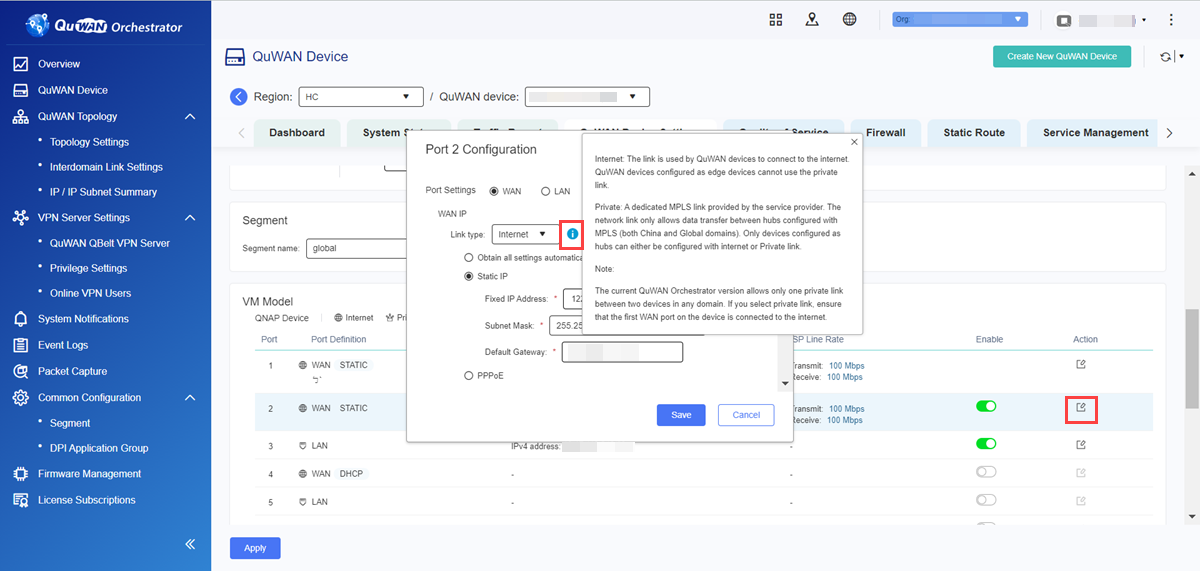Switch to the Service Management tab

pos(1095,132)
